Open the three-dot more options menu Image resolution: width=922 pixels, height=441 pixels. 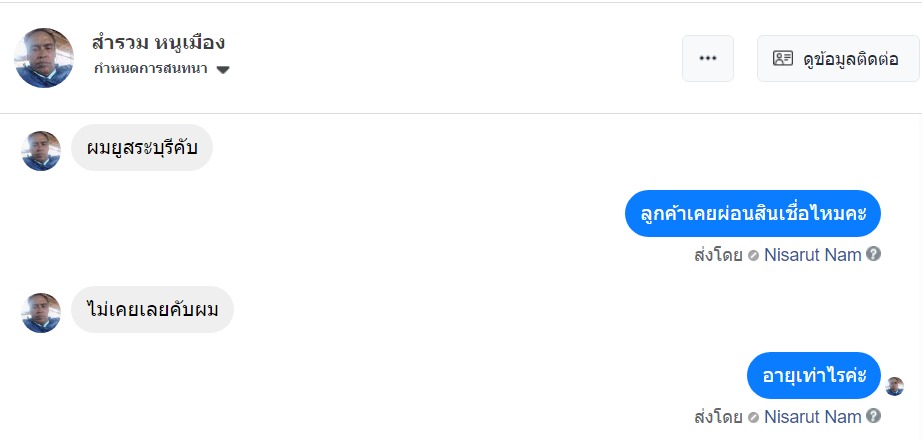point(708,58)
